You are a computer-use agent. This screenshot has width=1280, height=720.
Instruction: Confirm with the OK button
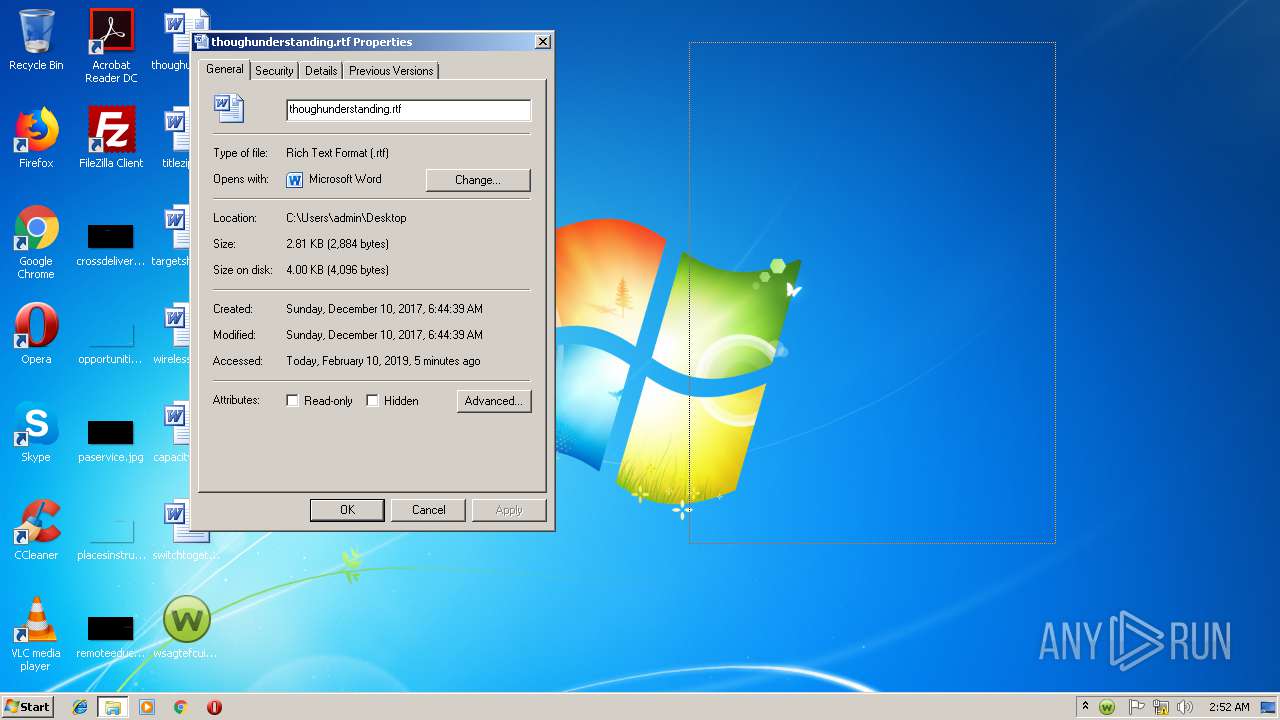click(x=347, y=510)
